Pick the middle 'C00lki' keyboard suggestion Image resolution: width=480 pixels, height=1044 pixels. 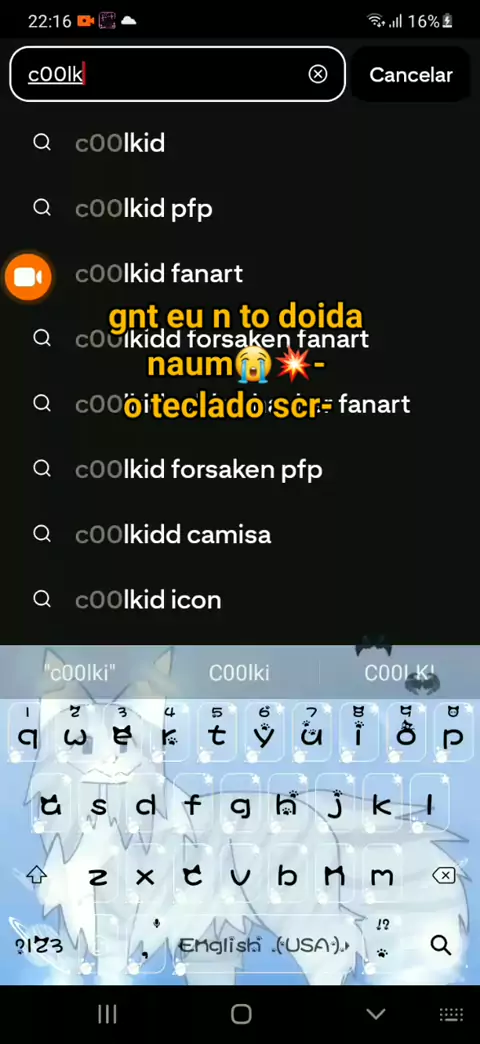tap(239, 673)
